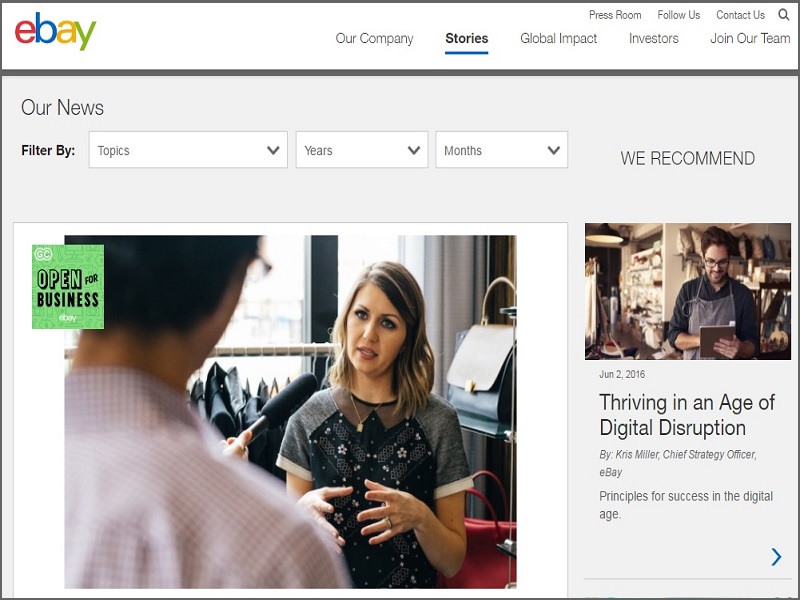This screenshot has height=600, width=800.
Task: Click the Filter By label
Action: [48, 151]
